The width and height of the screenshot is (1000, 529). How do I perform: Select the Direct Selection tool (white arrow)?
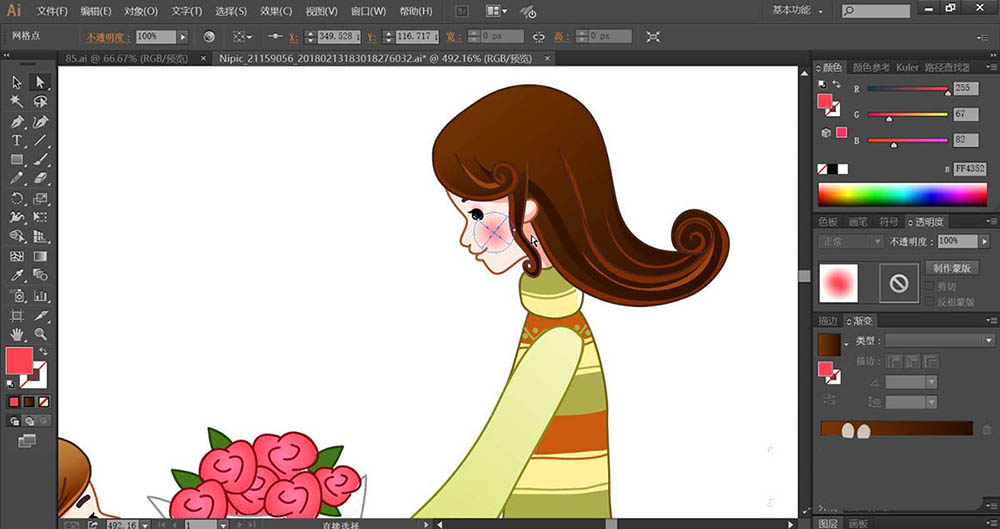point(41,82)
